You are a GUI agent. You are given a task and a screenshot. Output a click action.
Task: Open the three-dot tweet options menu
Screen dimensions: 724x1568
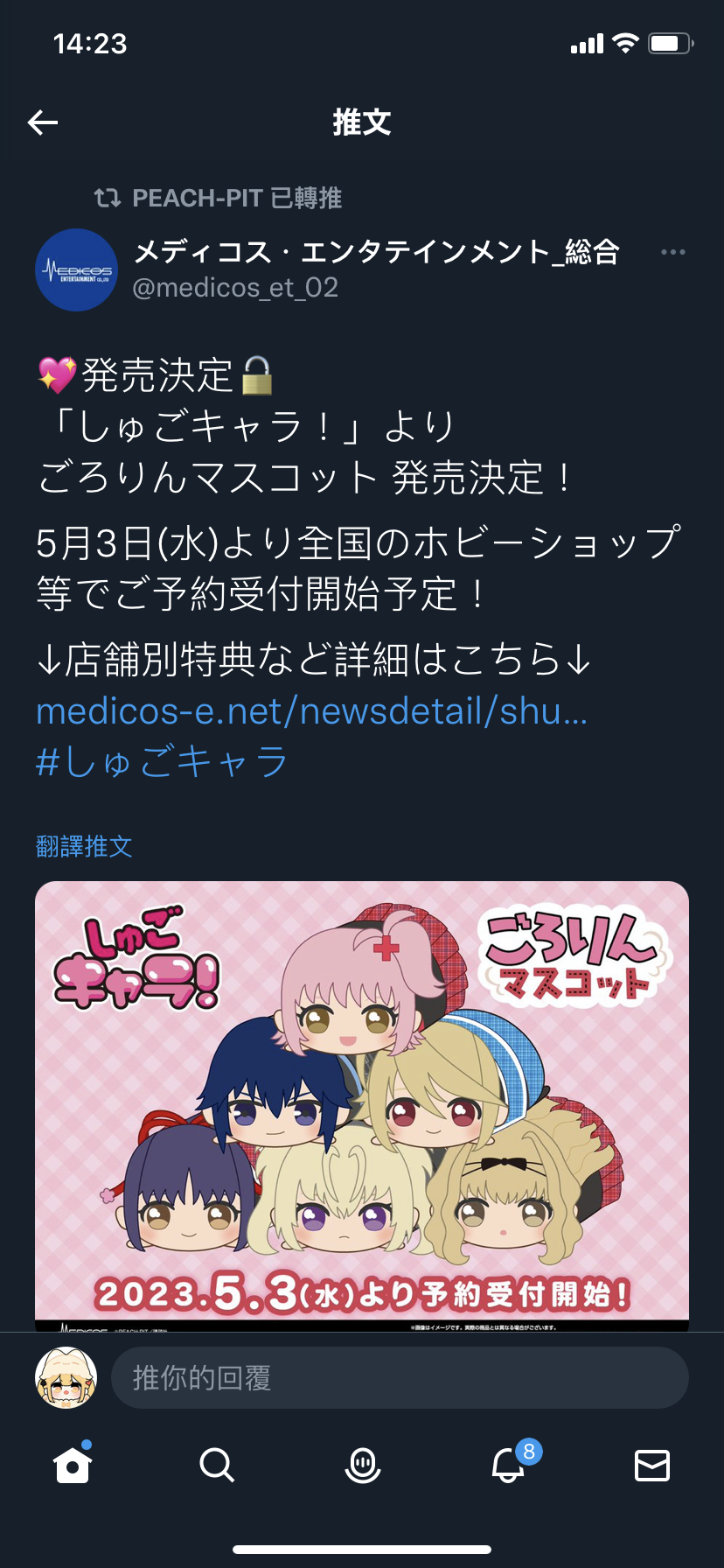[x=673, y=252]
